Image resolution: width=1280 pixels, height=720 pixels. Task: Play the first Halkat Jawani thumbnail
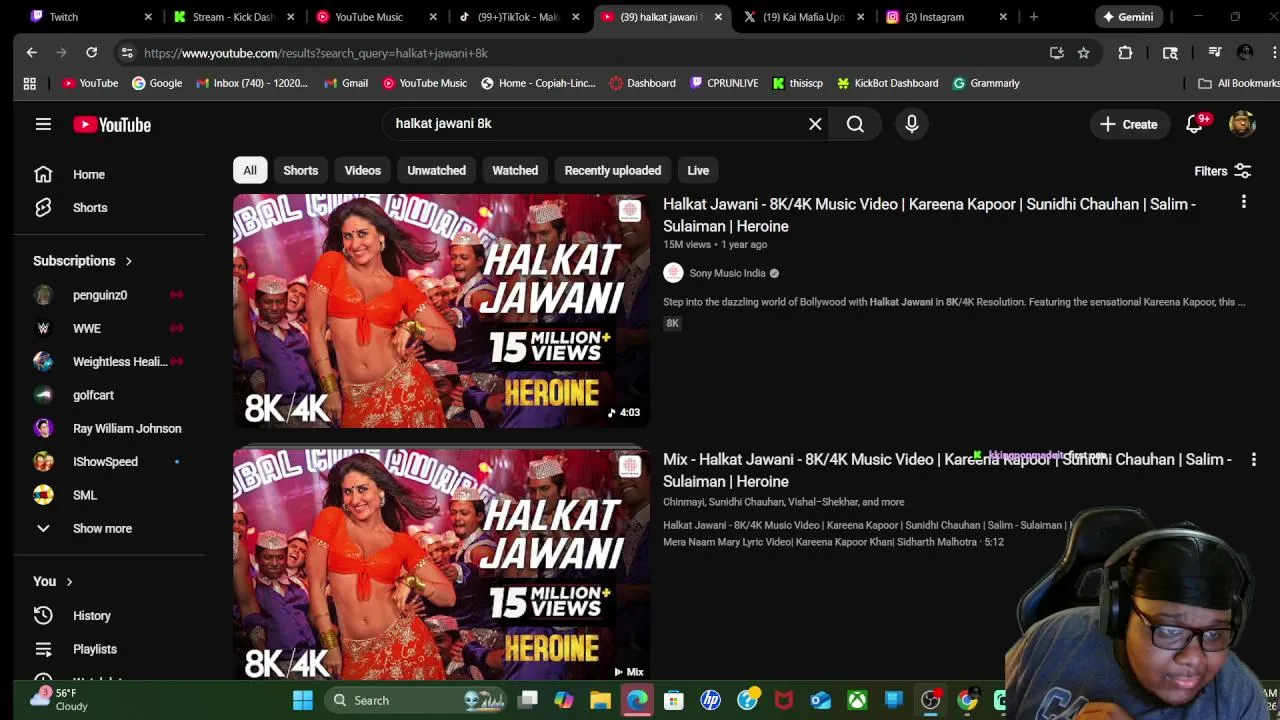pos(441,311)
